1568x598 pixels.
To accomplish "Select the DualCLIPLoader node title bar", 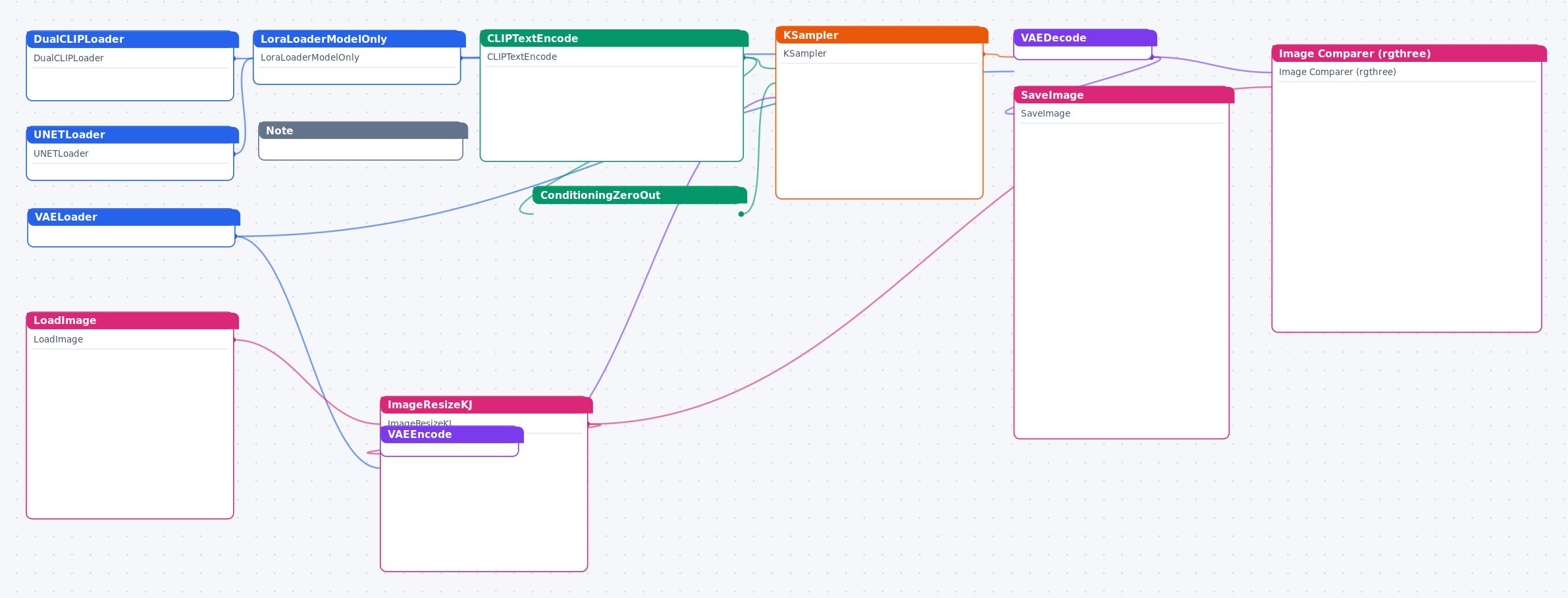I will pyautogui.click(x=132, y=40).
